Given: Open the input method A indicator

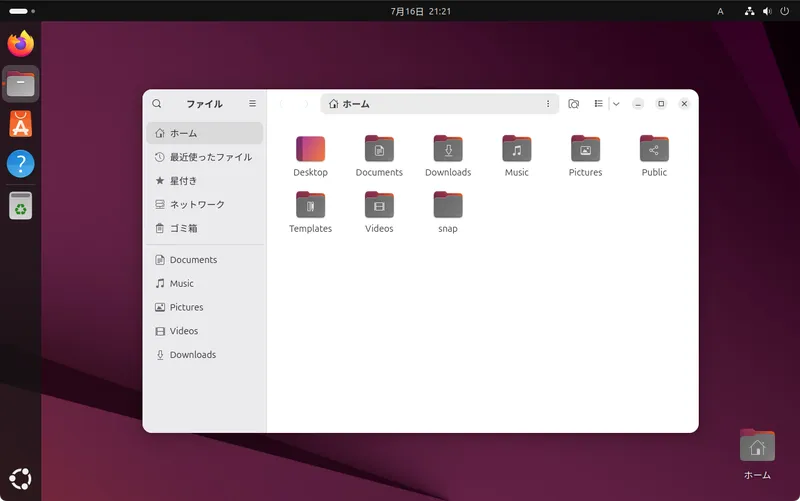Looking at the screenshot, I should click(720, 11).
